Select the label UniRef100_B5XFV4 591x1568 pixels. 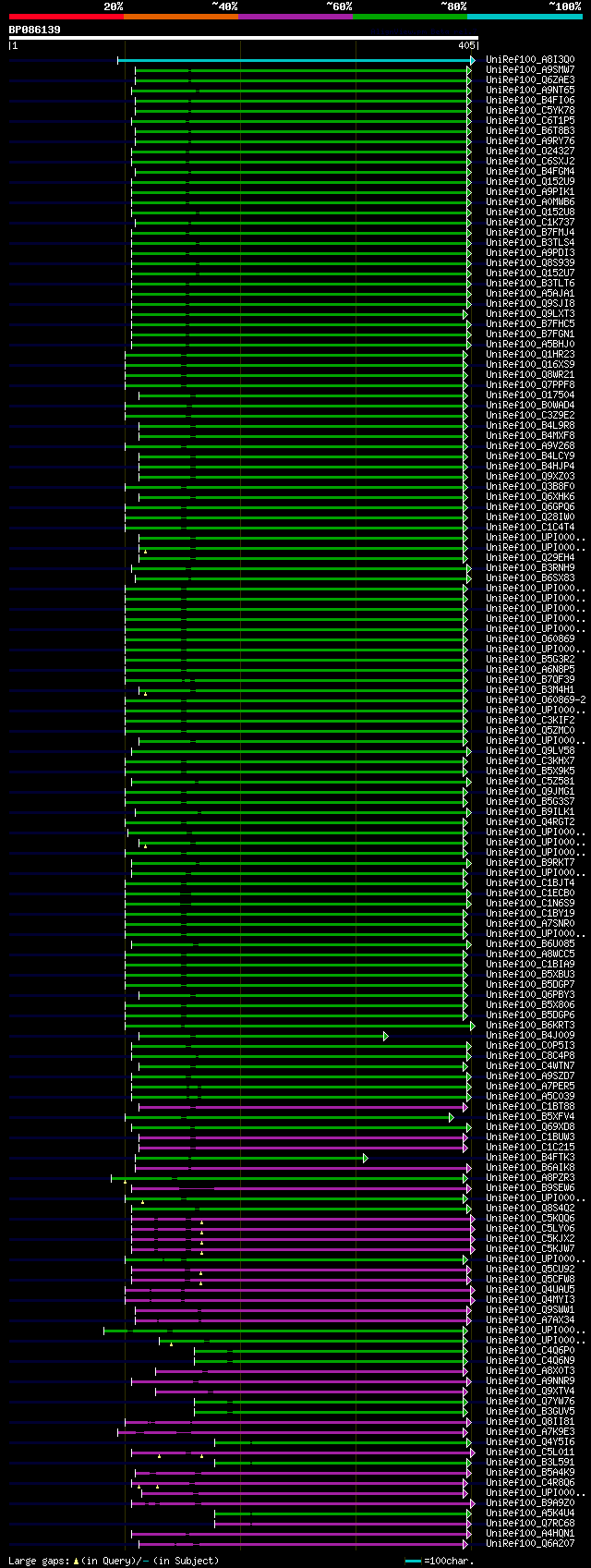tap(530, 1117)
